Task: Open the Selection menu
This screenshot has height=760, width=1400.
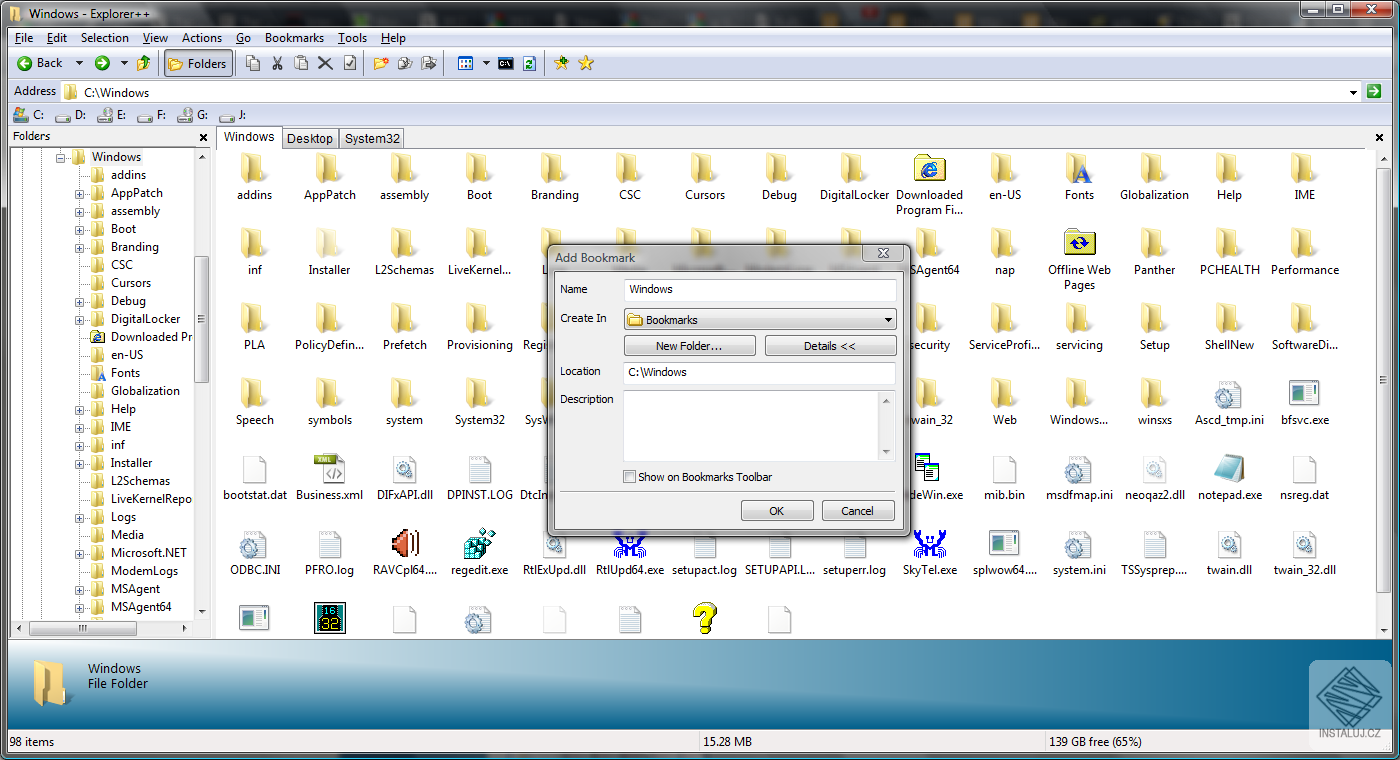Action: point(105,38)
